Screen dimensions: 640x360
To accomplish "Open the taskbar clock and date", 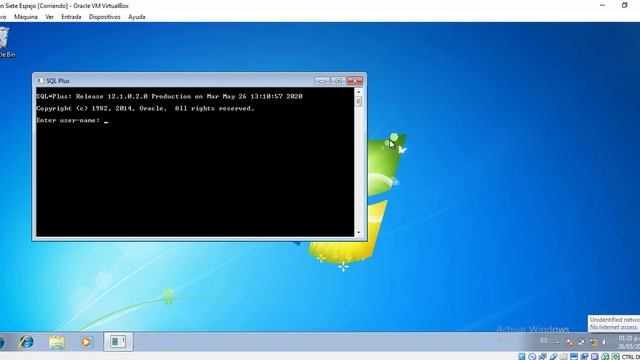I will (x=629, y=342).
